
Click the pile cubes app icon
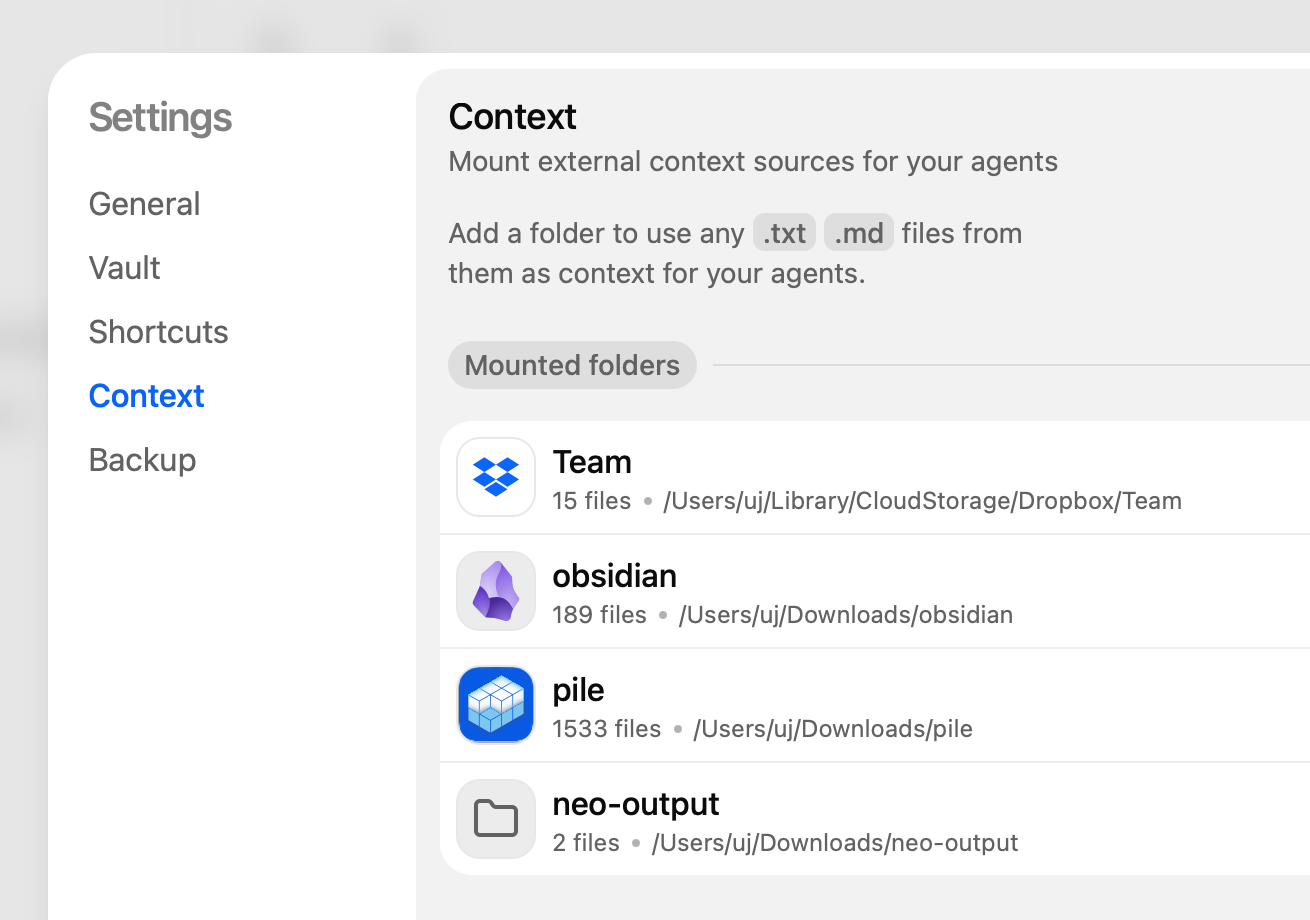[x=496, y=705]
